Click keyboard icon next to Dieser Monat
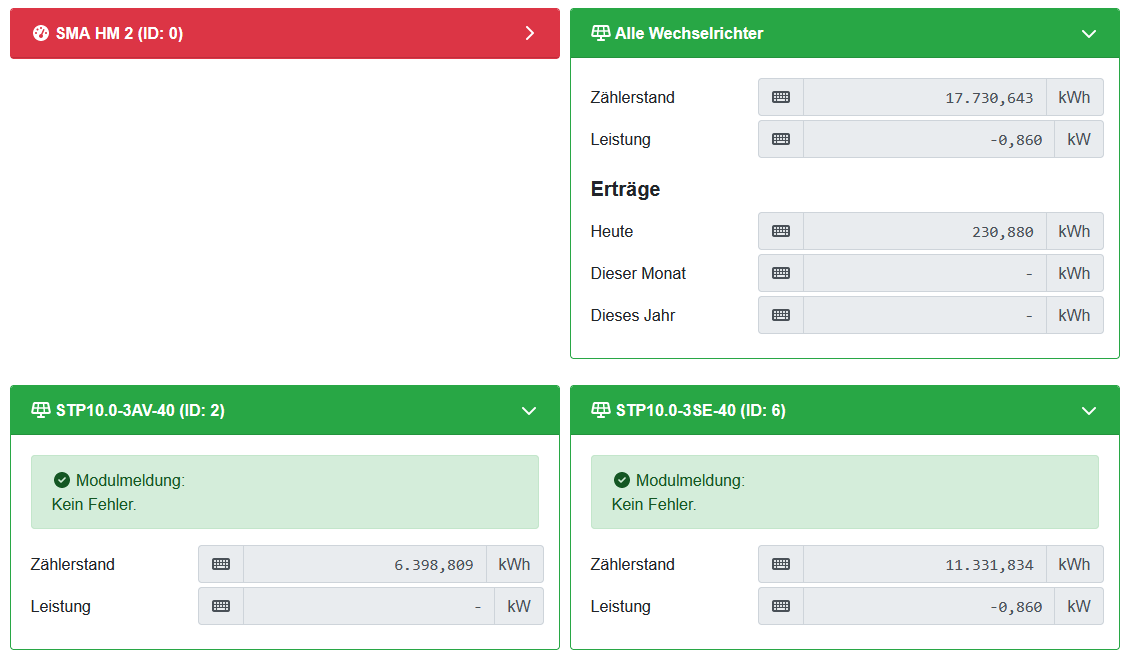Viewport: 1137px width, 661px height. click(781, 273)
